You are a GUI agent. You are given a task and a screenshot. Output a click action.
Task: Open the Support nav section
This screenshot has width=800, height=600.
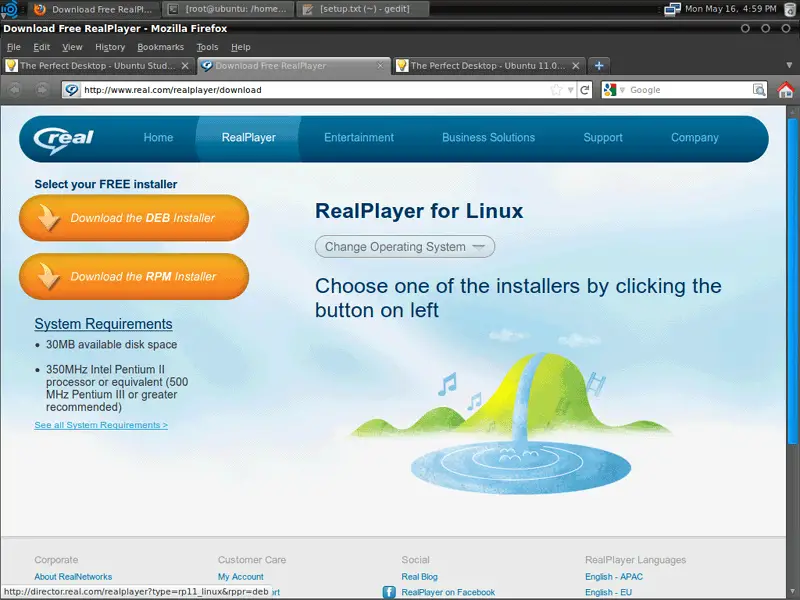coord(603,138)
